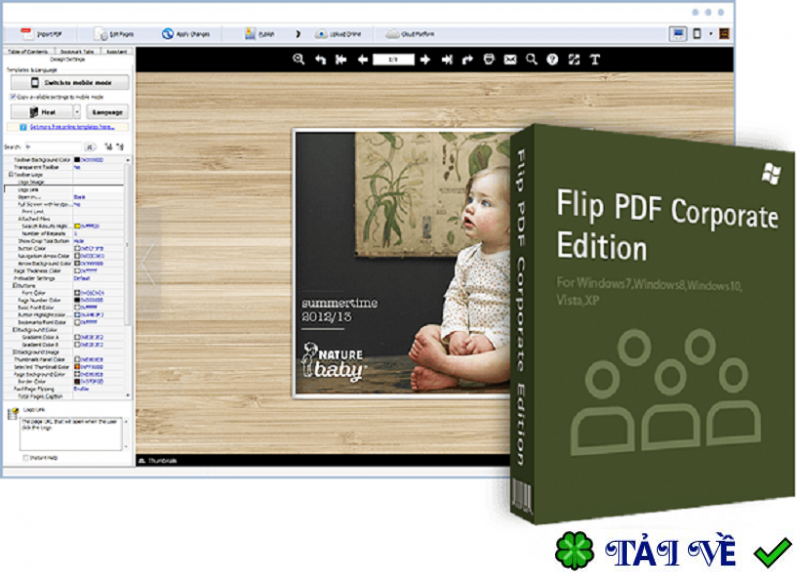Click the Border Color dark swatch
The image size is (800, 578).
[x=77, y=381]
